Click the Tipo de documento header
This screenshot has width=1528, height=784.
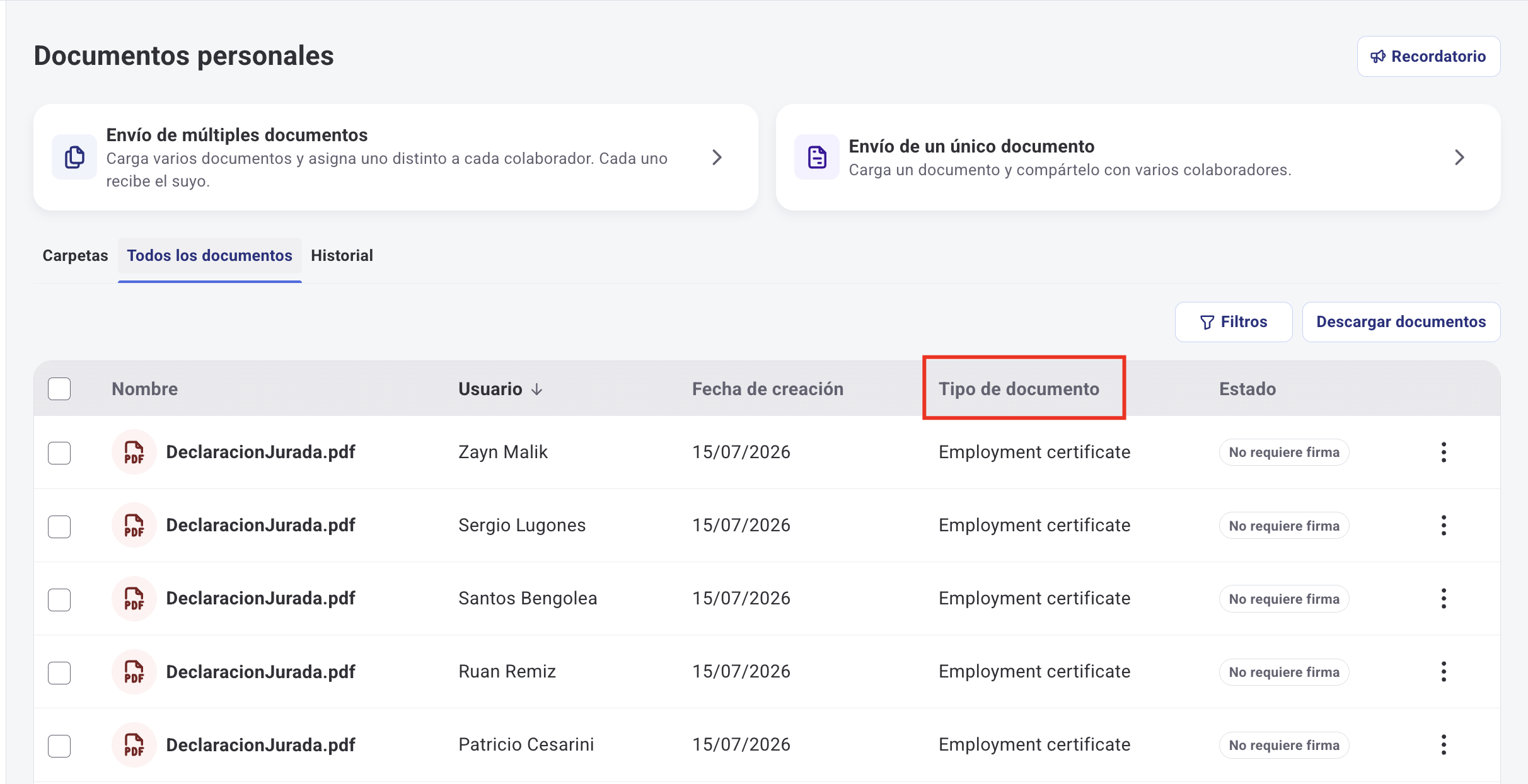pyautogui.click(x=1019, y=389)
